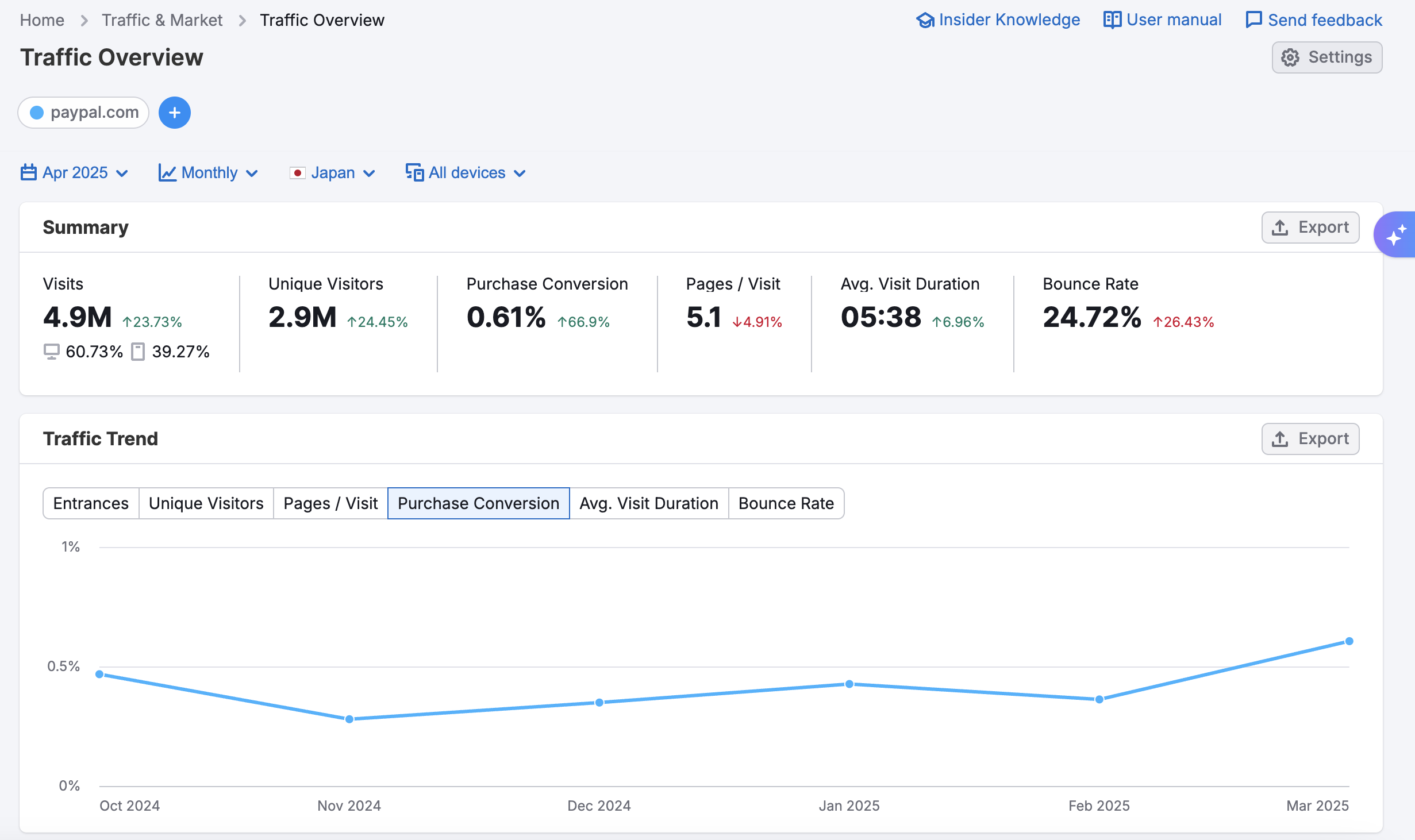Click the Mar 2025 data point on chart
The height and width of the screenshot is (840, 1415).
1349,641
